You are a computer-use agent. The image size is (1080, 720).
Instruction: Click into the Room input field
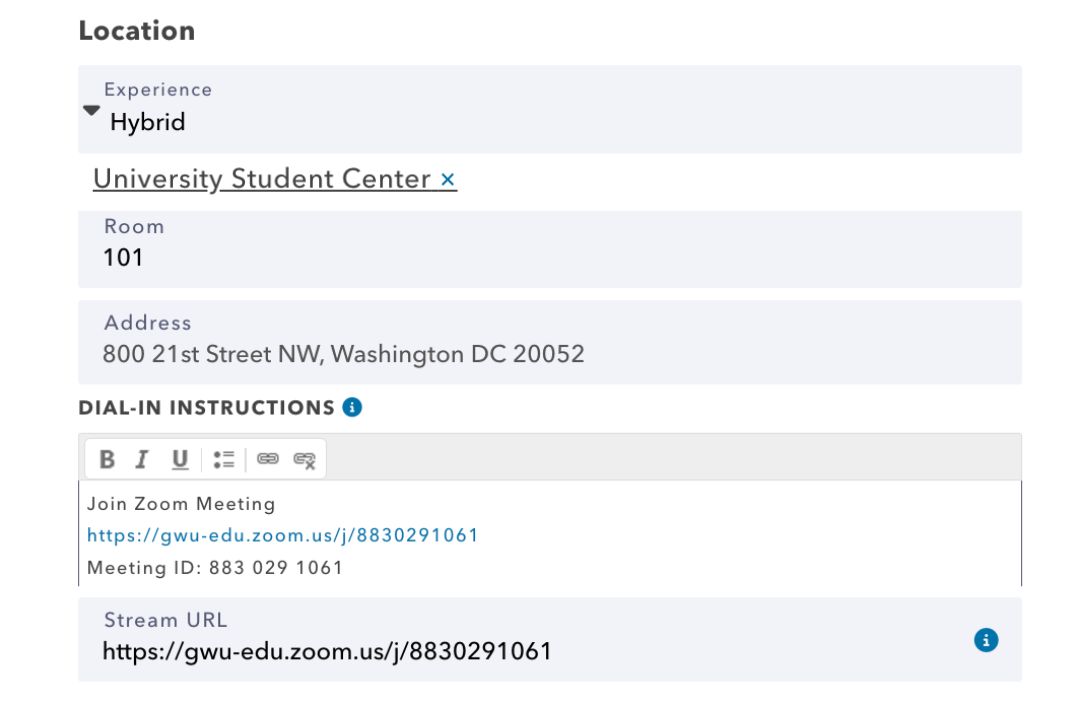tap(400, 256)
